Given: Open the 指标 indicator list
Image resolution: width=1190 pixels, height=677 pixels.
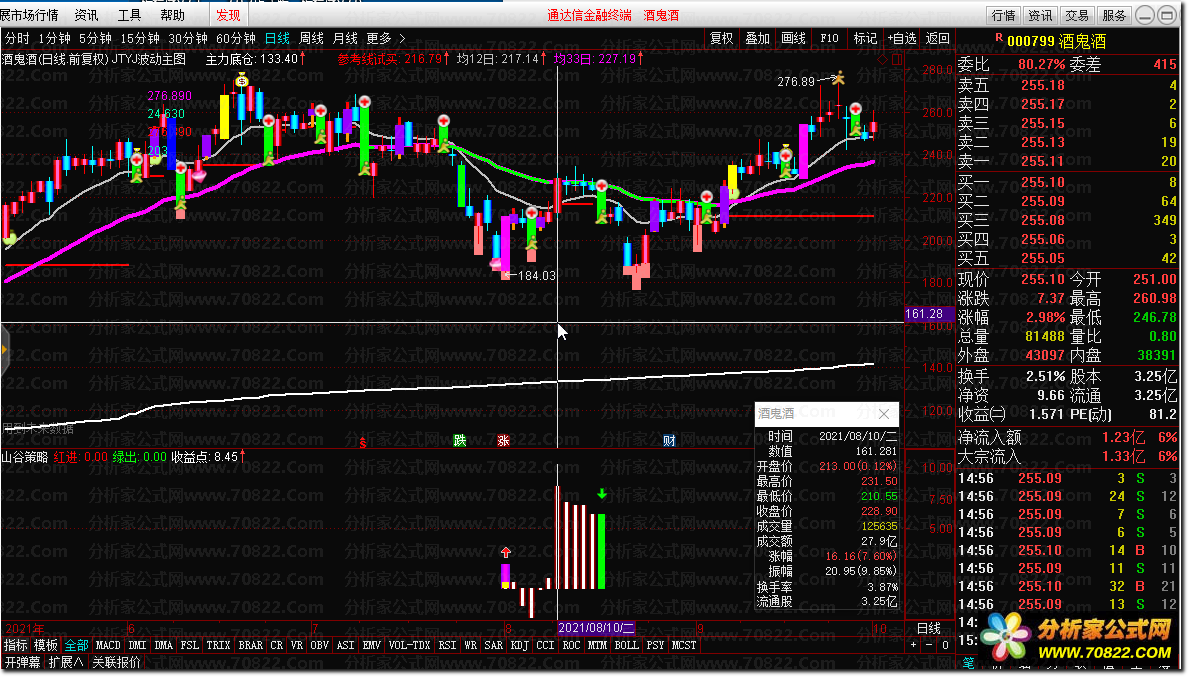Looking at the screenshot, I should (x=15, y=645).
